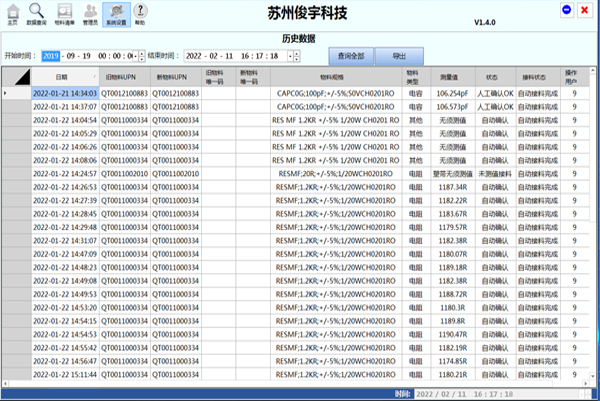Open the 开始时间 calendar dropdown
This screenshot has height=401, width=600.
click(x=135, y=56)
